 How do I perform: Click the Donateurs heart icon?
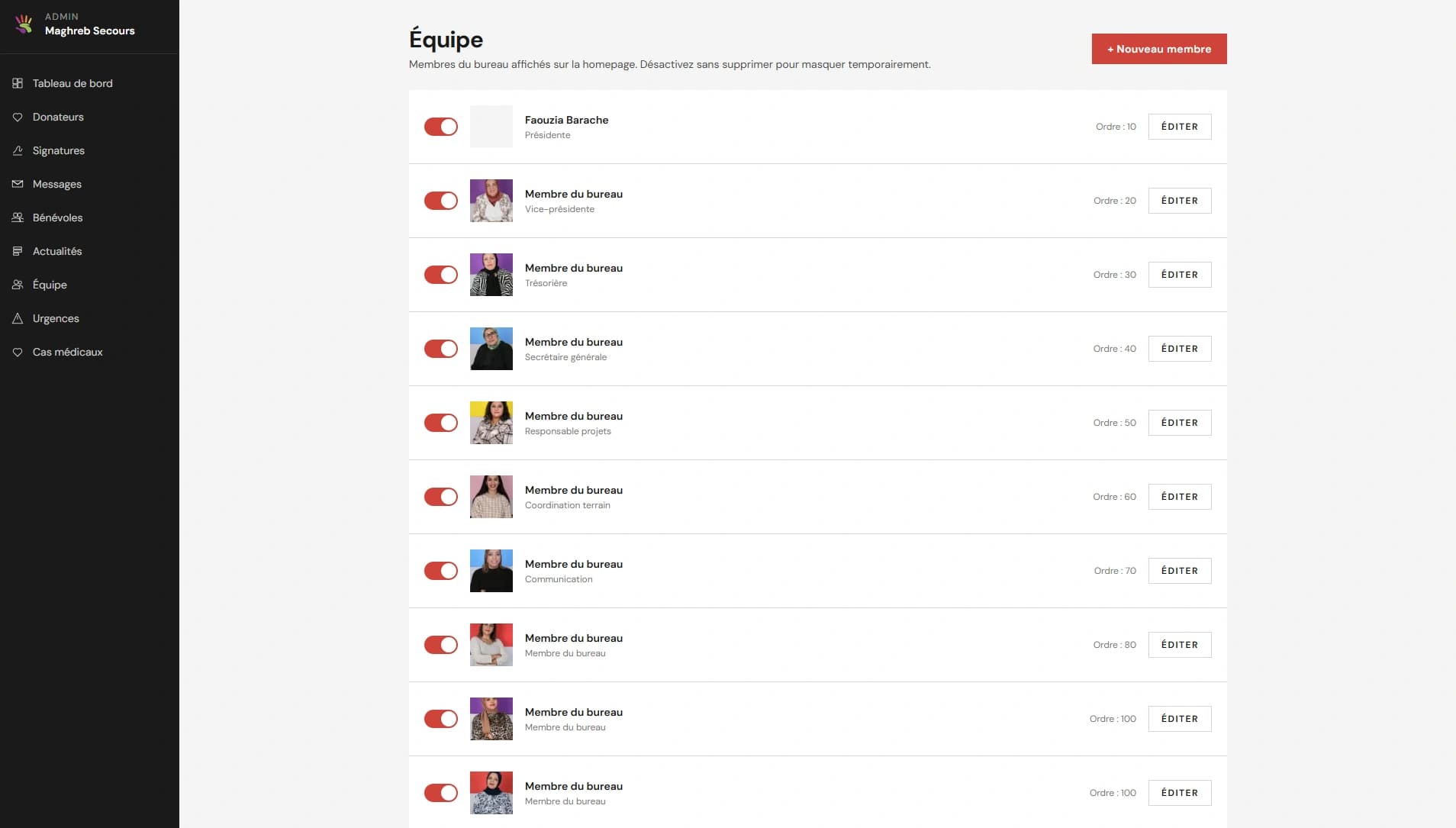pos(18,117)
